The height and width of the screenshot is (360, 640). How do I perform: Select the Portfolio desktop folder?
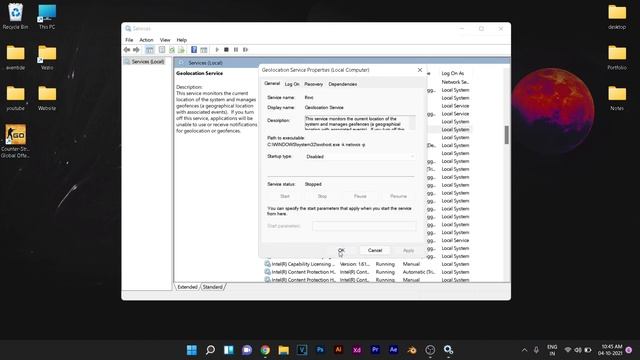(617, 57)
